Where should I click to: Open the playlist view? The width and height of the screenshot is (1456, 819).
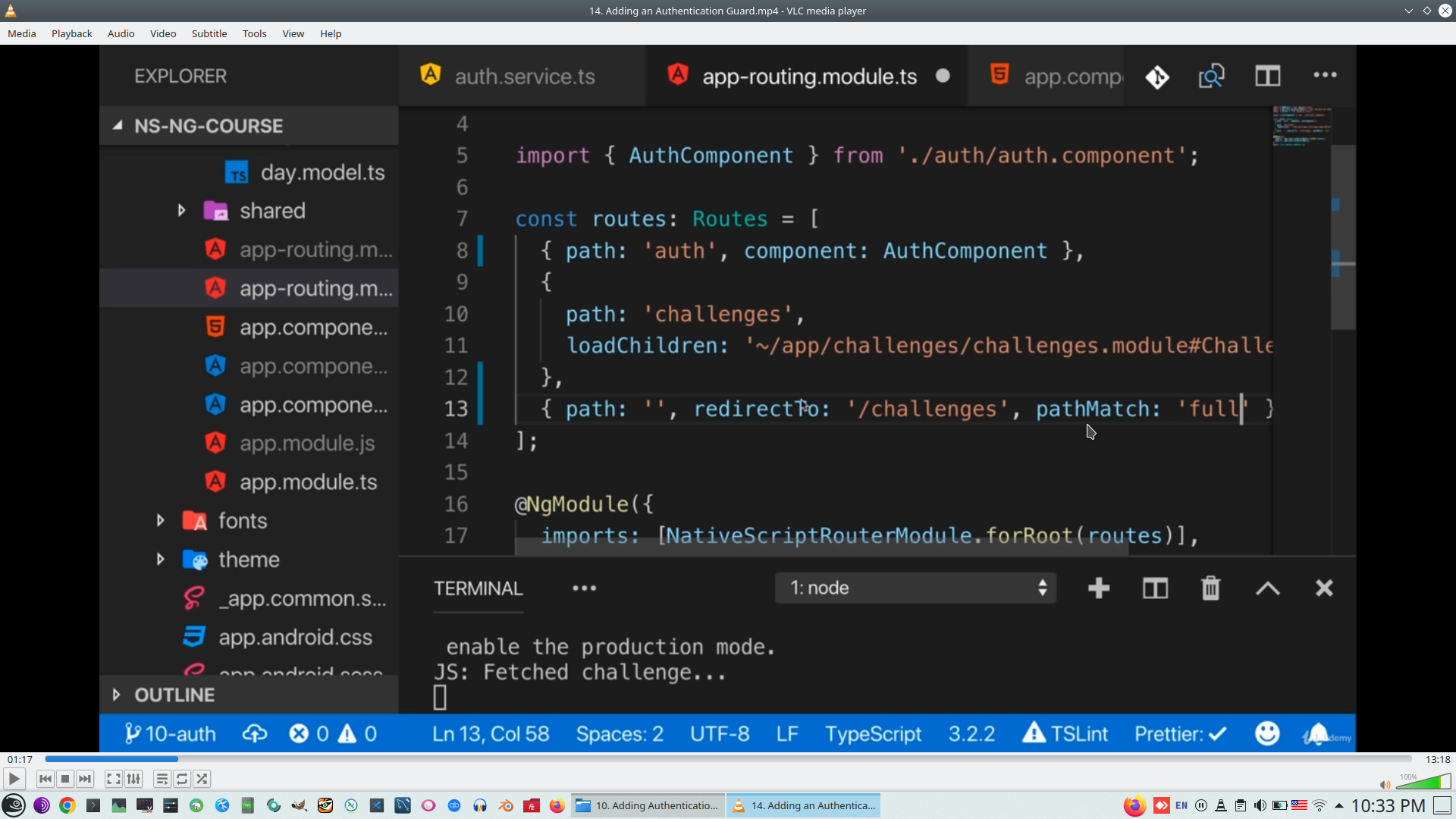(x=162, y=779)
